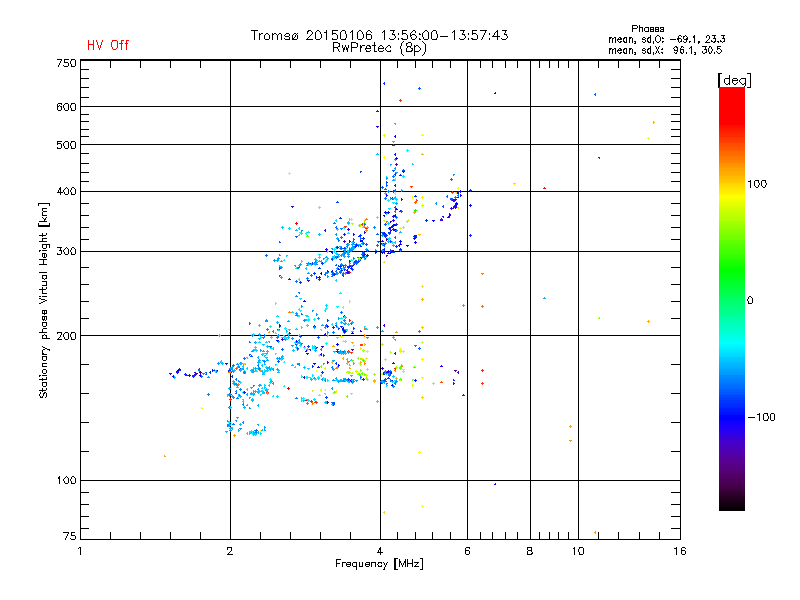Click the y-axis tick label '750'
Viewport: 800px width, 600px height.
[x=66, y=63]
